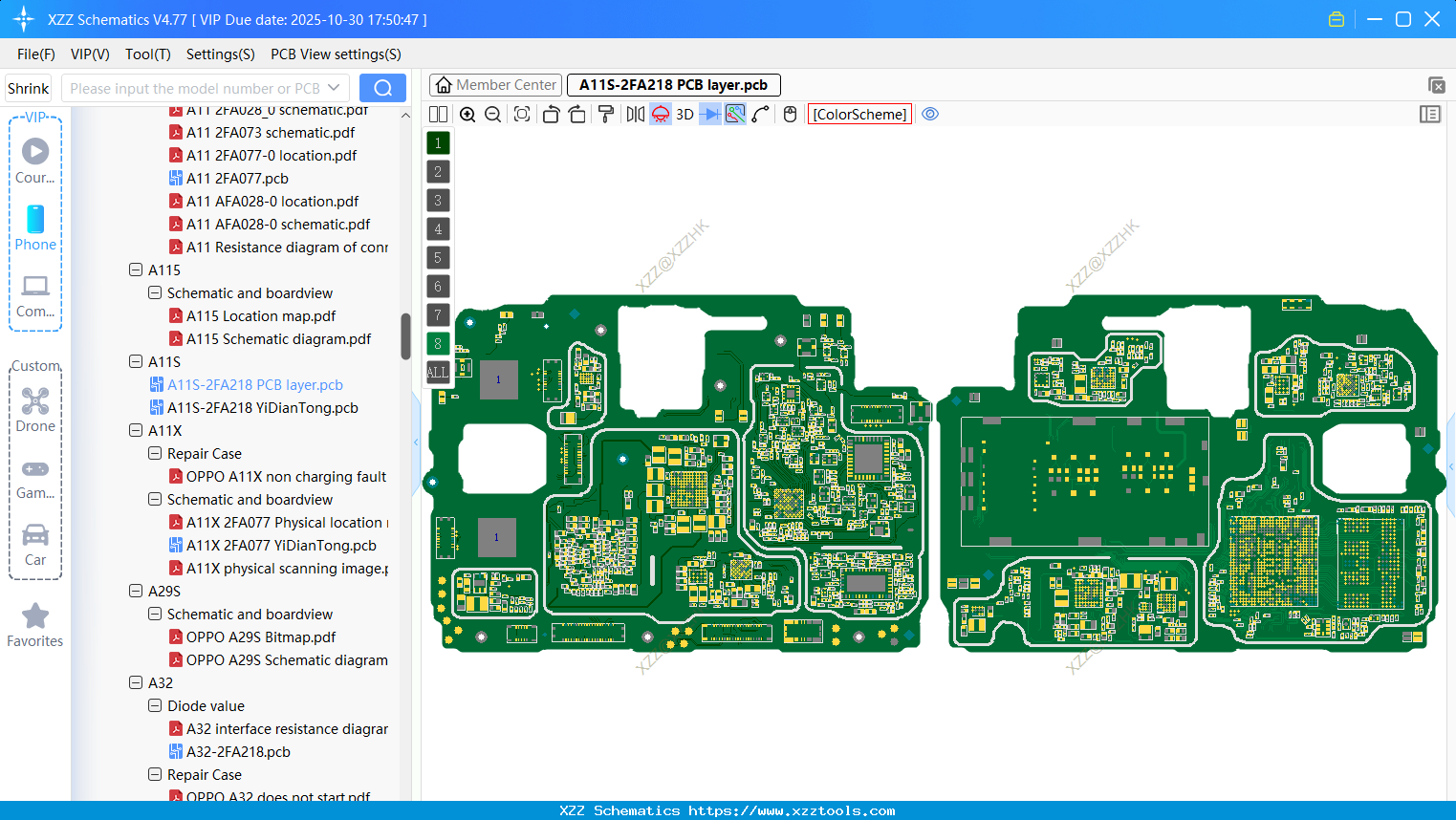The image size is (1456, 820).
Task: Select the Zoom In tool
Action: [467, 114]
